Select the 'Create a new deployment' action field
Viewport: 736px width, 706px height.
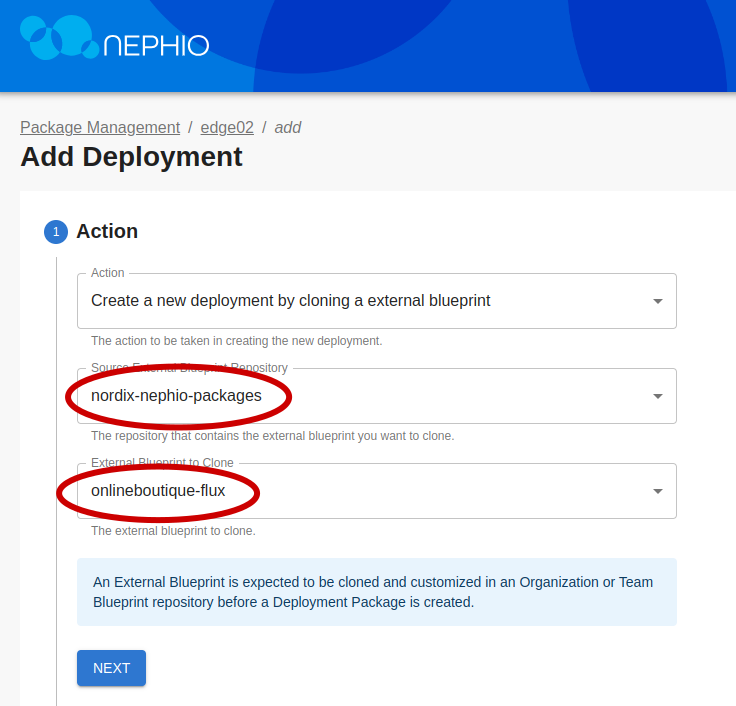click(x=360, y=301)
